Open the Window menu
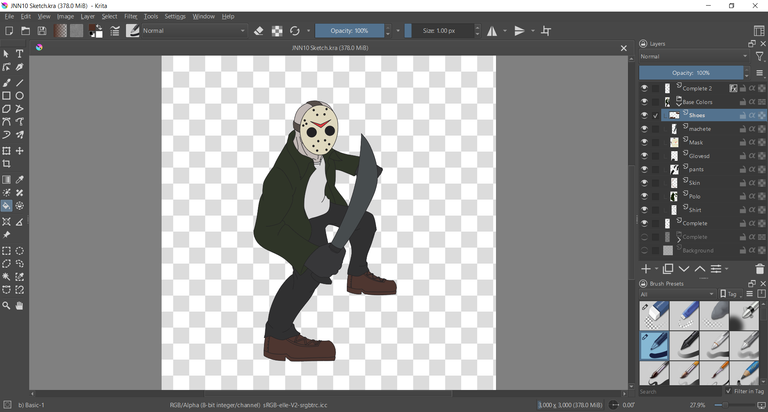Image resolution: width=768 pixels, height=412 pixels. point(203,16)
